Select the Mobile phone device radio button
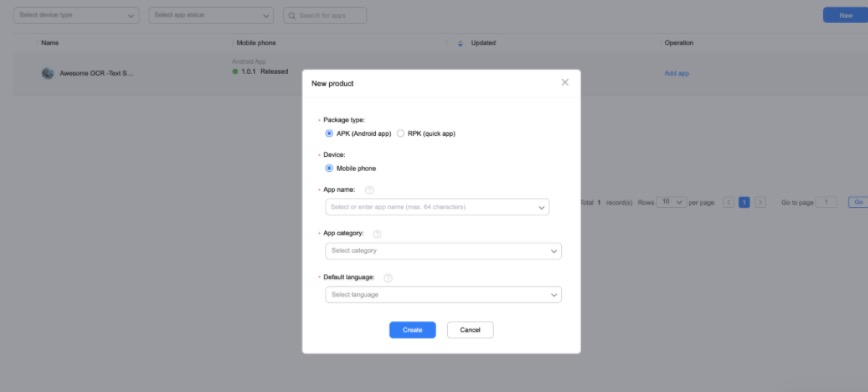This screenshot has height=392, width=868. coord(329,168)
